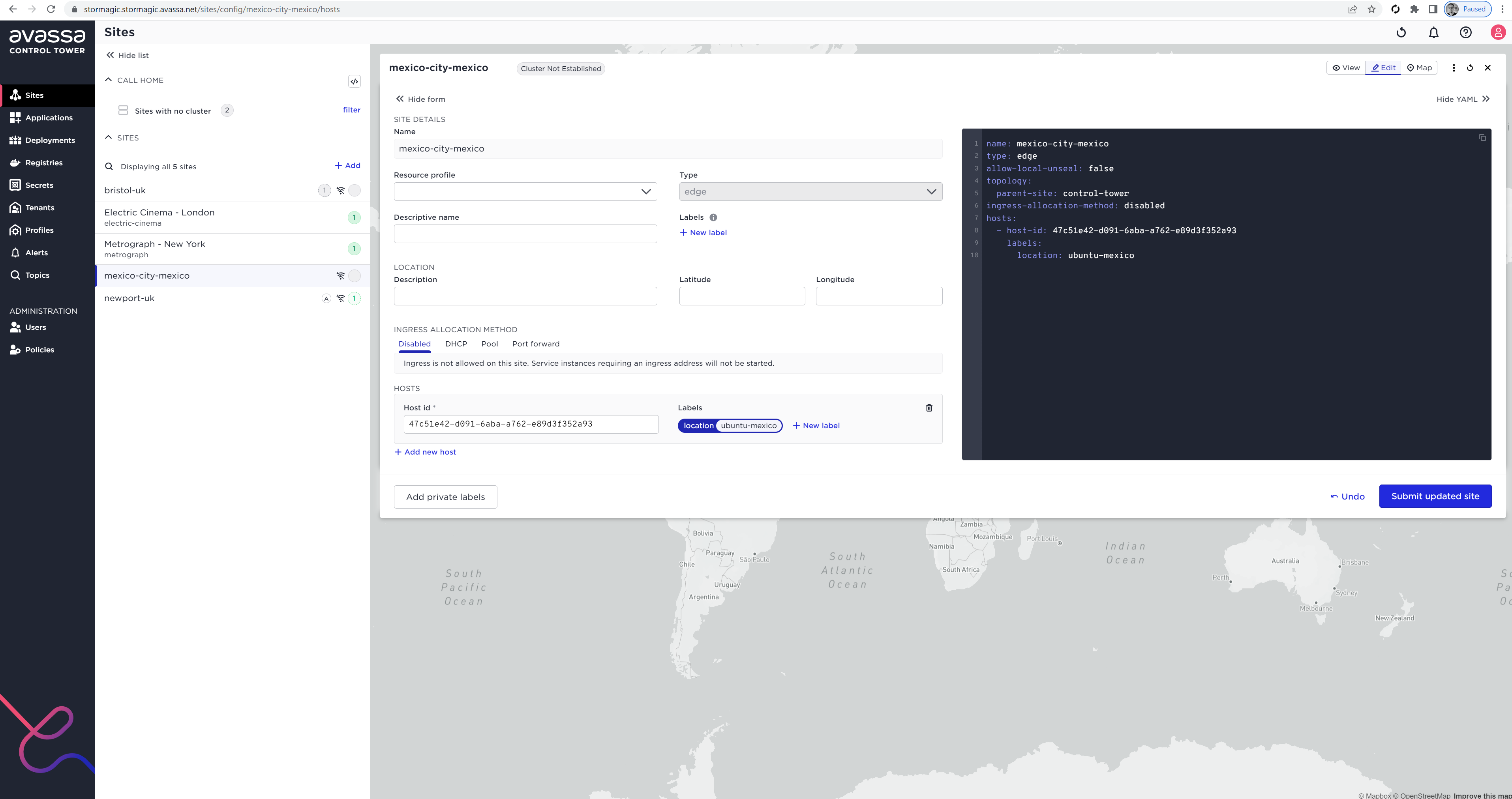
Task: Switch to the Map view
Action: pyautogui.click(x=1419, y=68)
